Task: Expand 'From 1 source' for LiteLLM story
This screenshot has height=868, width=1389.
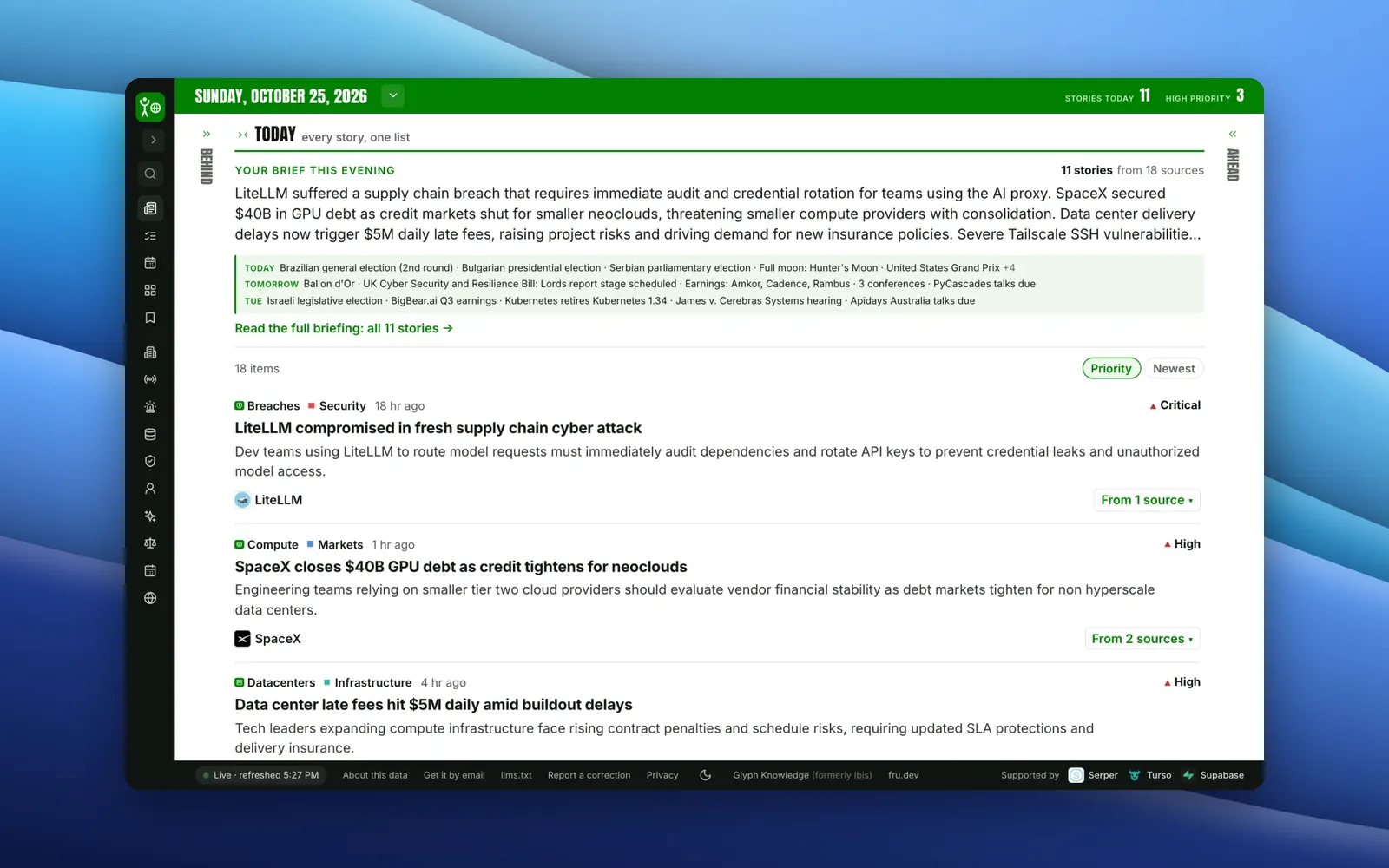Action: pos(1147,500)
